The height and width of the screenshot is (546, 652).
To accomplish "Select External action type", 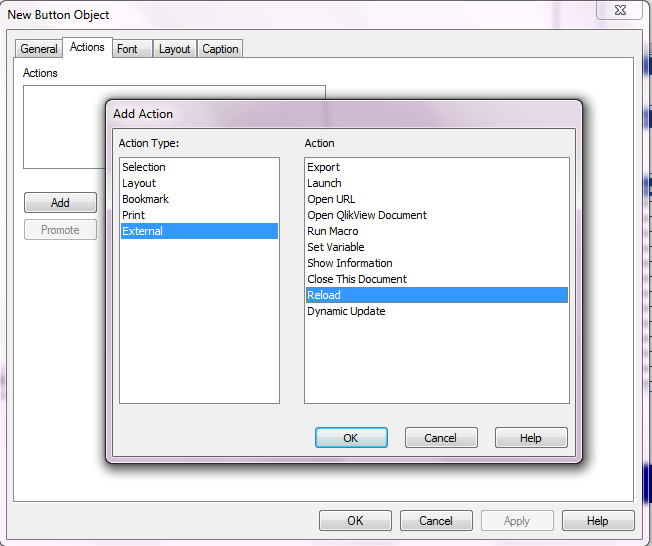I will point(199,231).
